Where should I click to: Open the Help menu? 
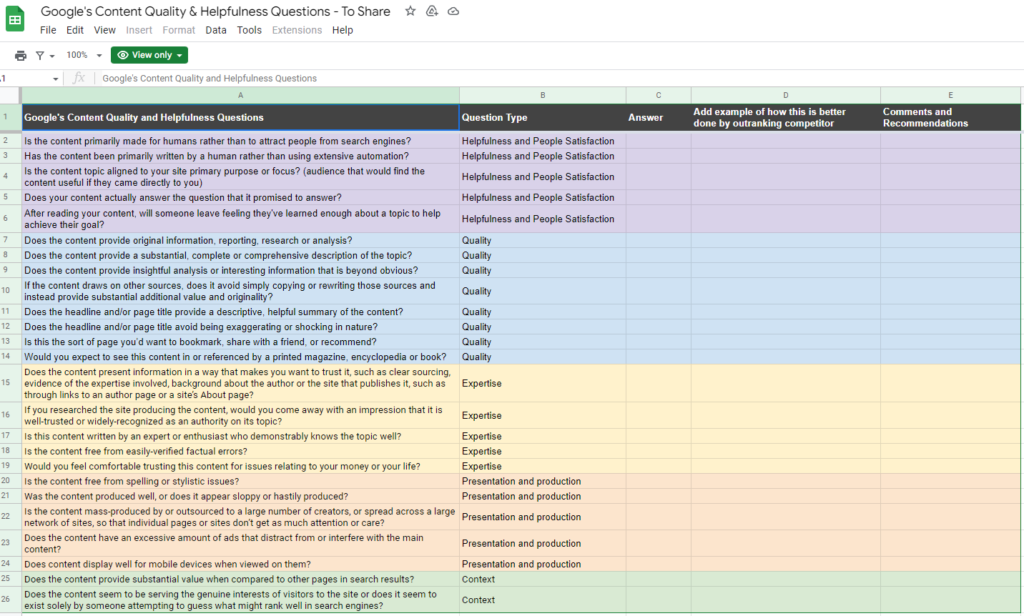pyautogui.click(x=342, y=30)
